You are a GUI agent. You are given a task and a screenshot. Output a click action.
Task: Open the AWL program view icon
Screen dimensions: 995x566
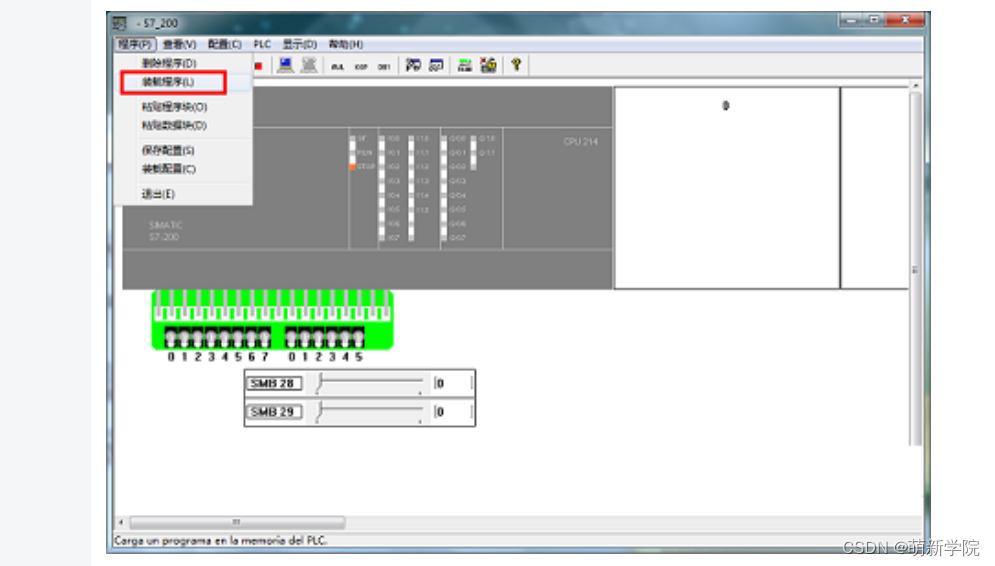click(x=338, y=66)
